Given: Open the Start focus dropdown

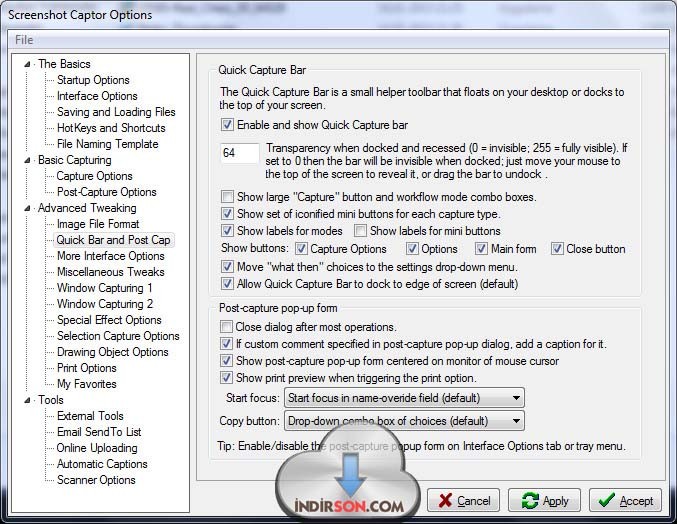Looking at the screenshot, I should (x=404, y=398).
